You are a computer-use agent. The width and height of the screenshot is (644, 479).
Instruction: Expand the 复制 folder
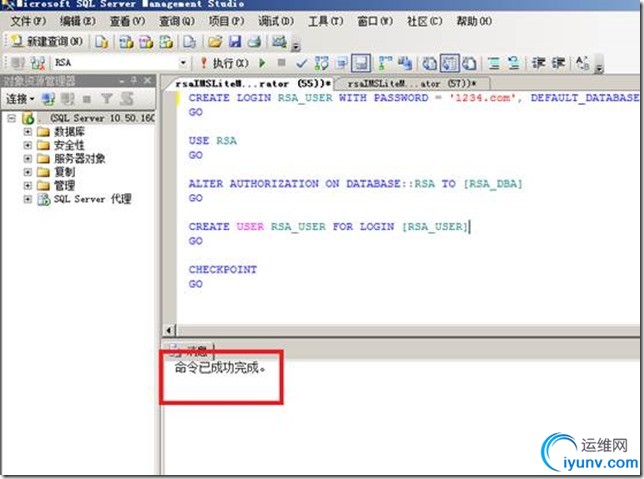tap(28, 172)
